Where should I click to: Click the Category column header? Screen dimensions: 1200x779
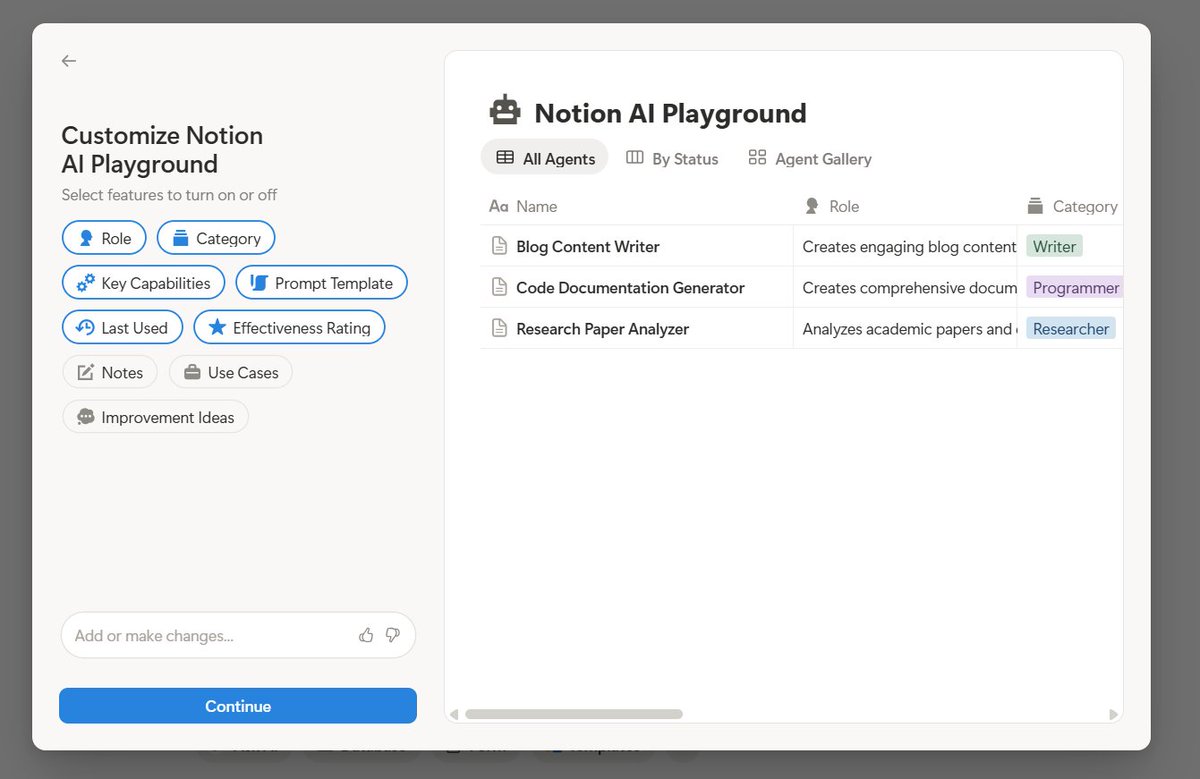pyautogui.click(x=1072, y=206)
